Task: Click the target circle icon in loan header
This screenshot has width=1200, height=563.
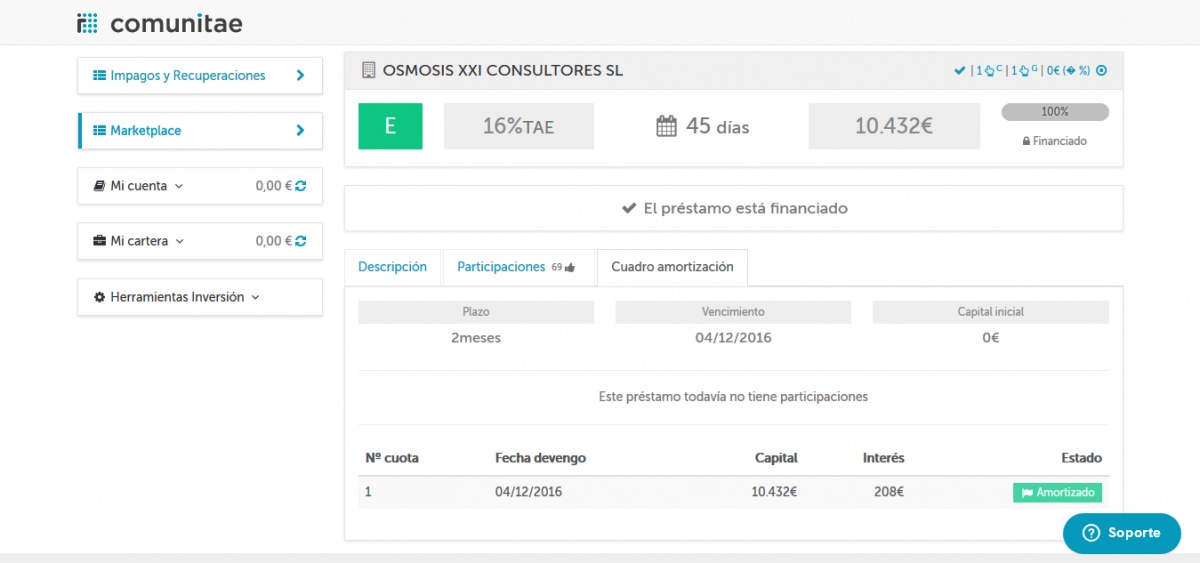Action: 1102,71
